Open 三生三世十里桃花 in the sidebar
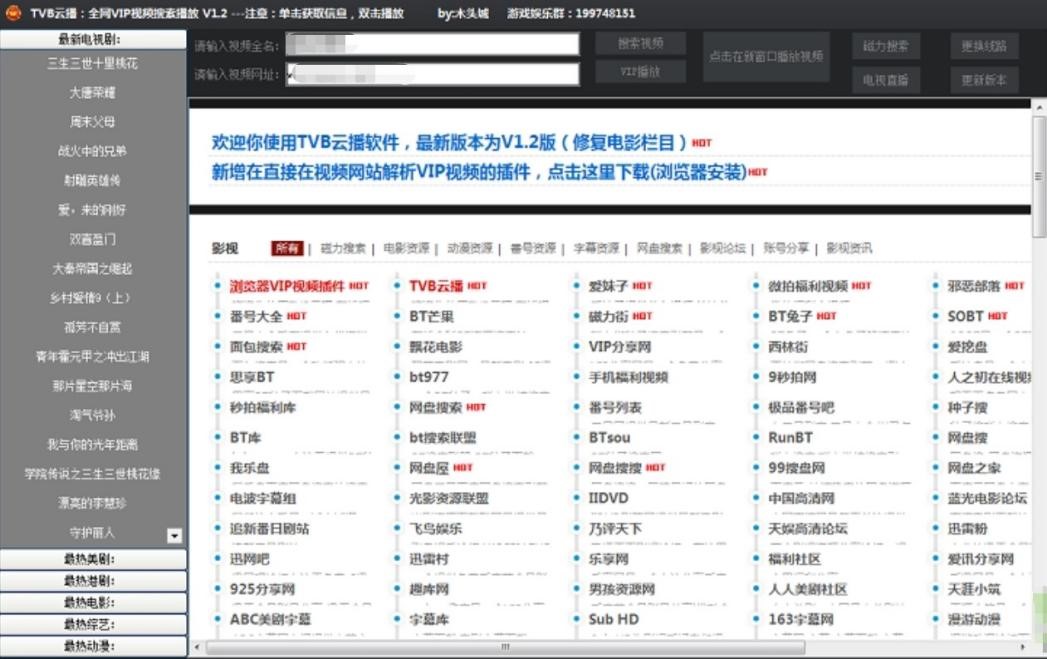The image size is (1047, 659). click(93, 62)
